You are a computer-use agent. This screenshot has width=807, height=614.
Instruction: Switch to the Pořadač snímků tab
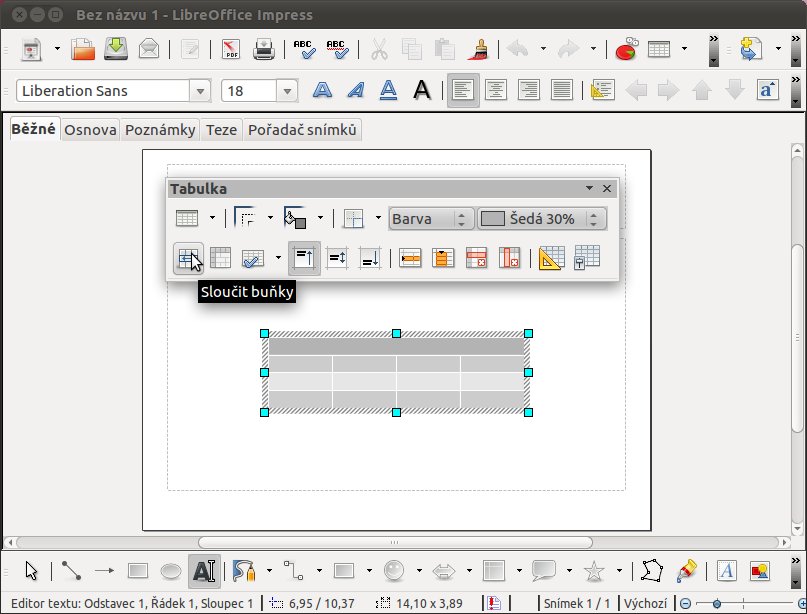coord(302,130)
